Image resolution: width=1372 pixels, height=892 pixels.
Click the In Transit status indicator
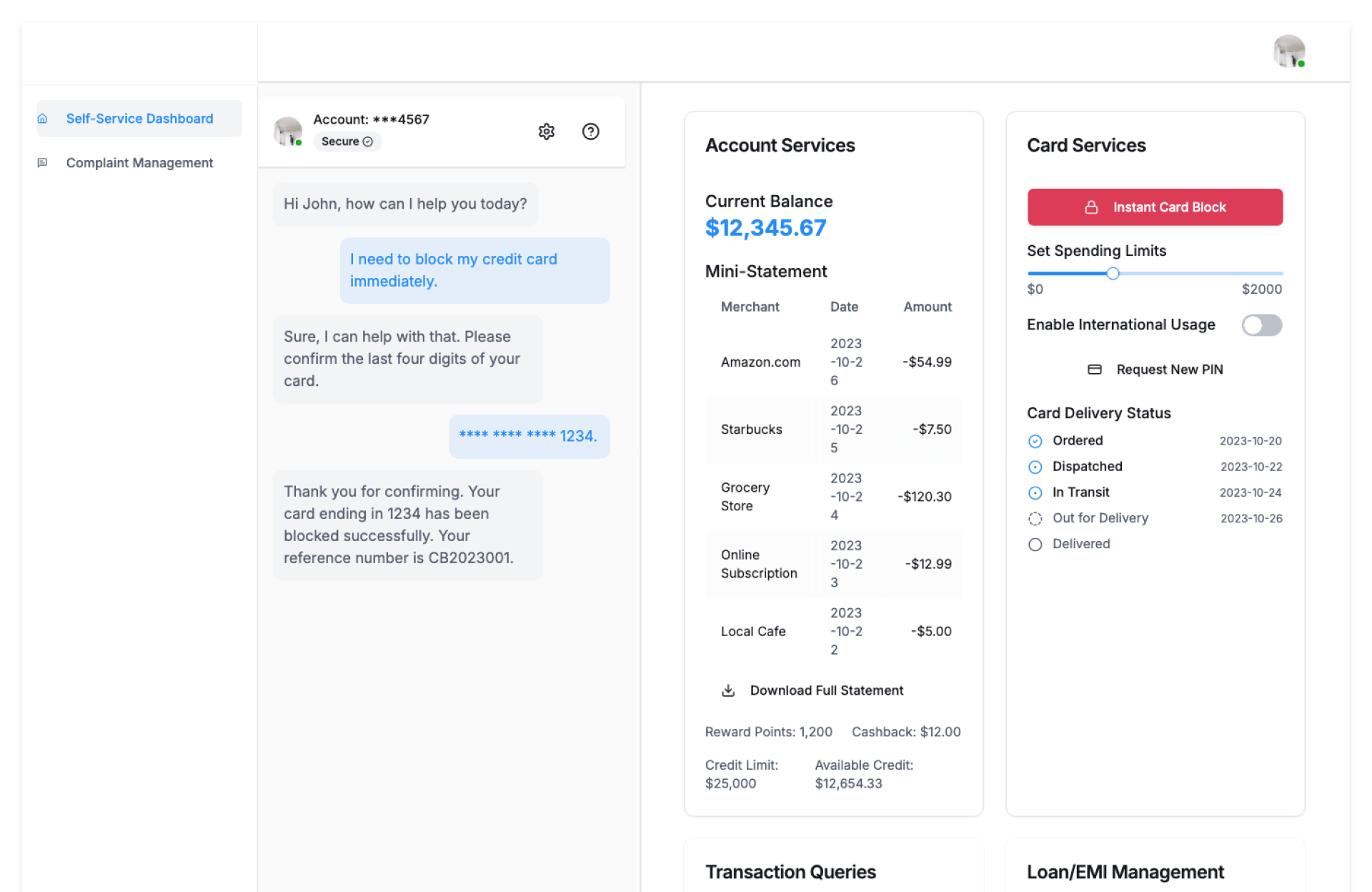(1035, 492)
